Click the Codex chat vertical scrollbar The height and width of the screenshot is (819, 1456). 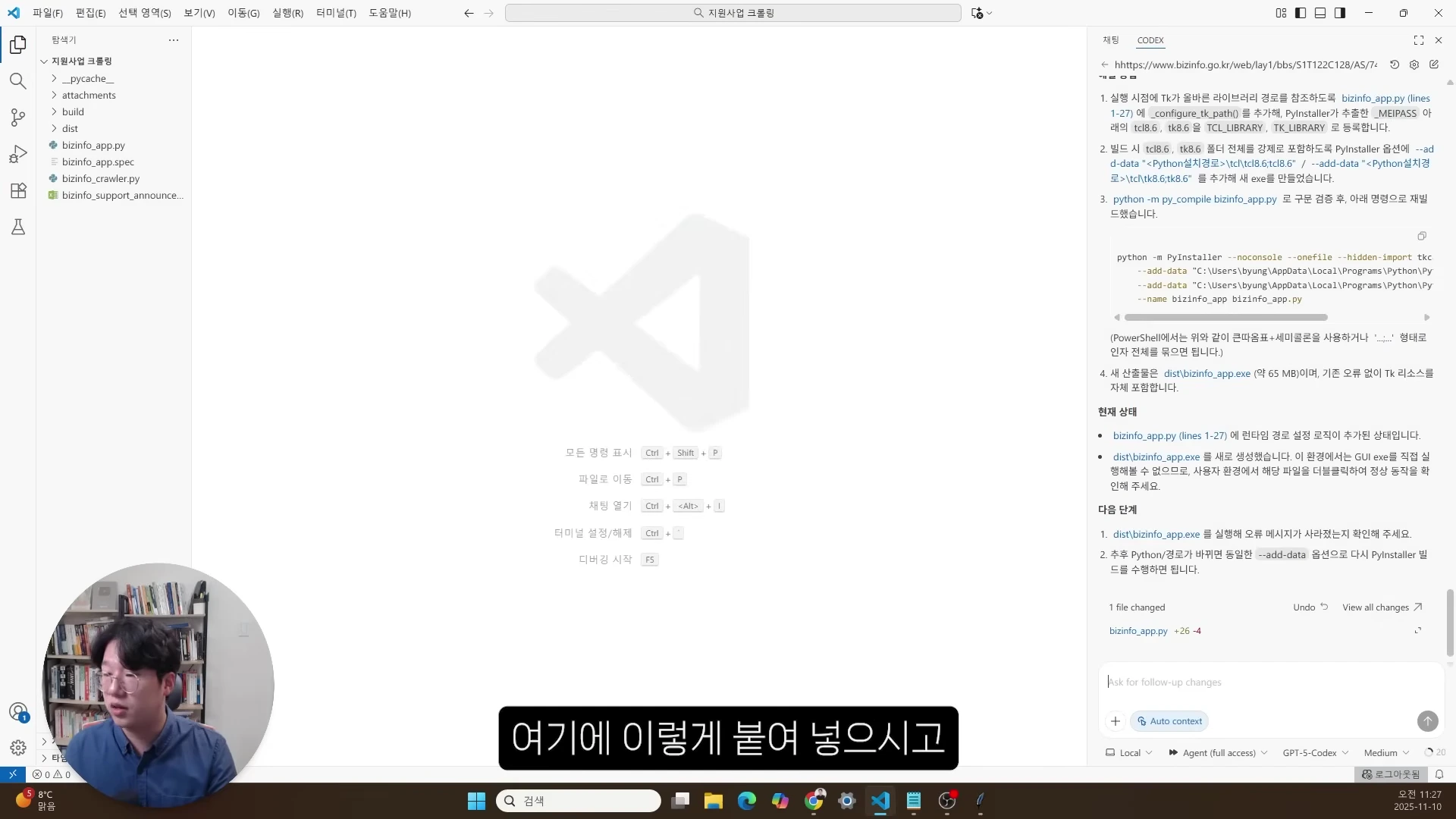1450,622
